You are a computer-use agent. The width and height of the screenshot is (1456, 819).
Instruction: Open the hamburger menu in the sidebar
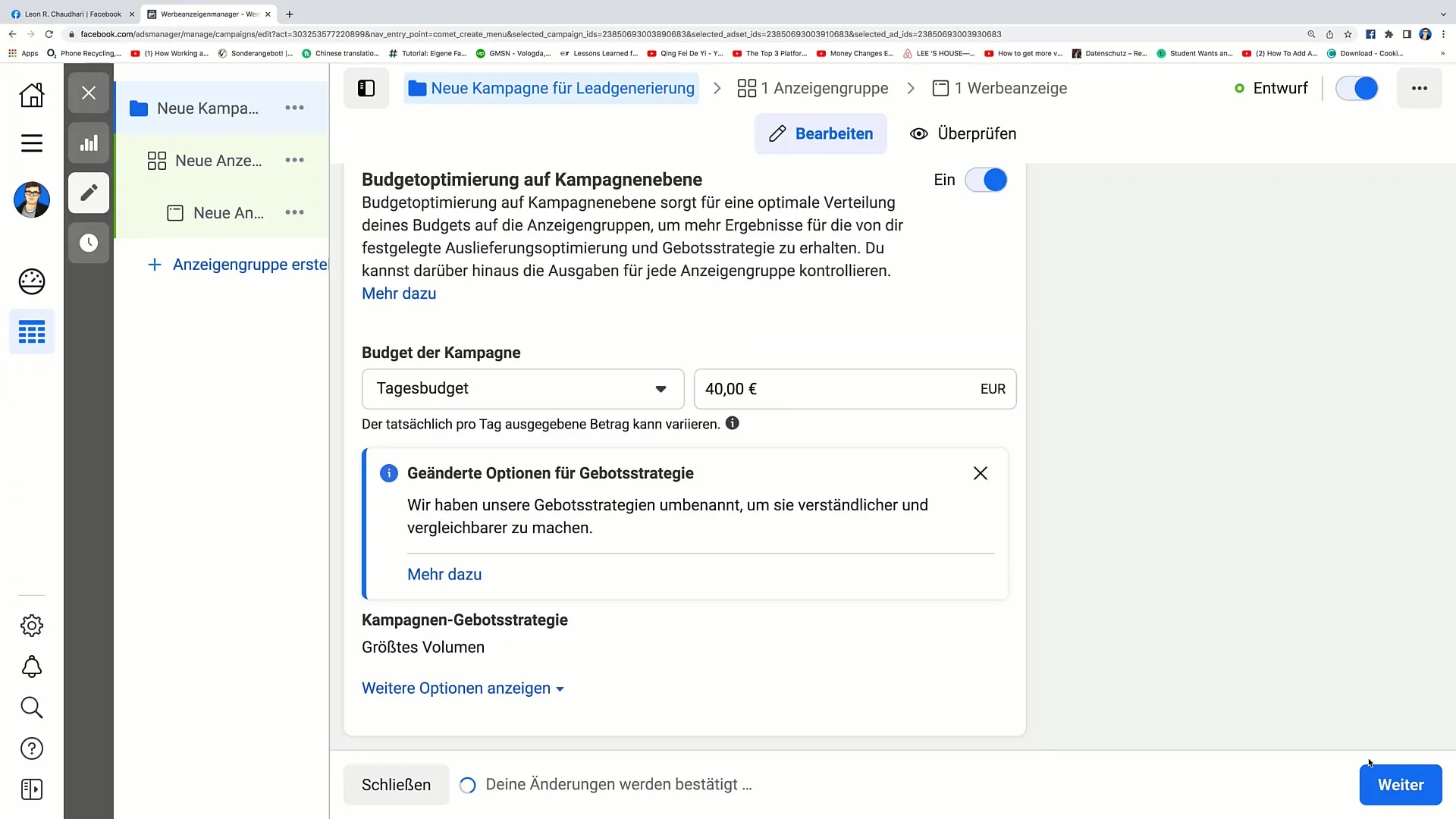coord(31,143)
